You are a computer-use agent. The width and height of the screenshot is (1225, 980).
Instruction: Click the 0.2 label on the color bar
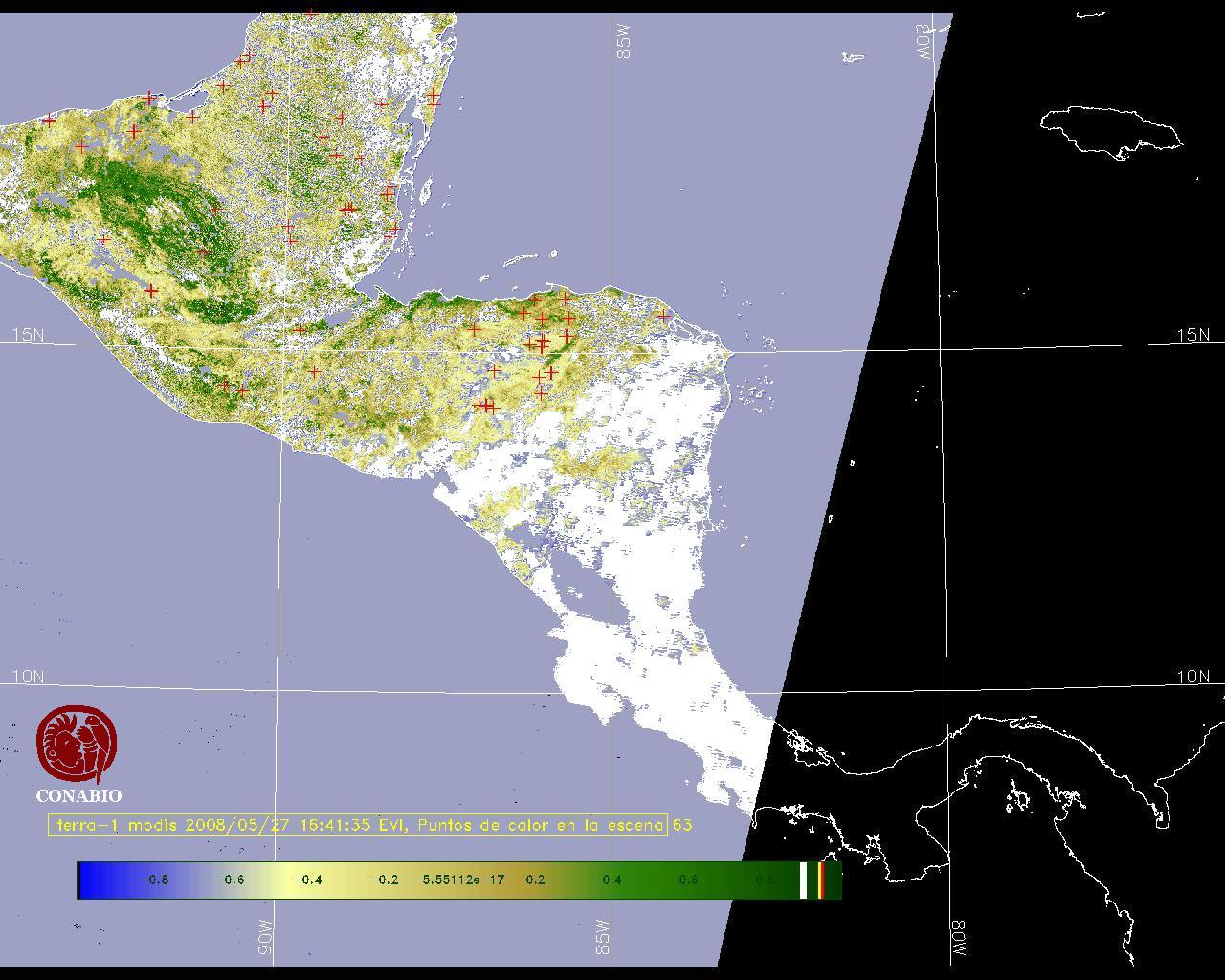click(x=536, y=880)
